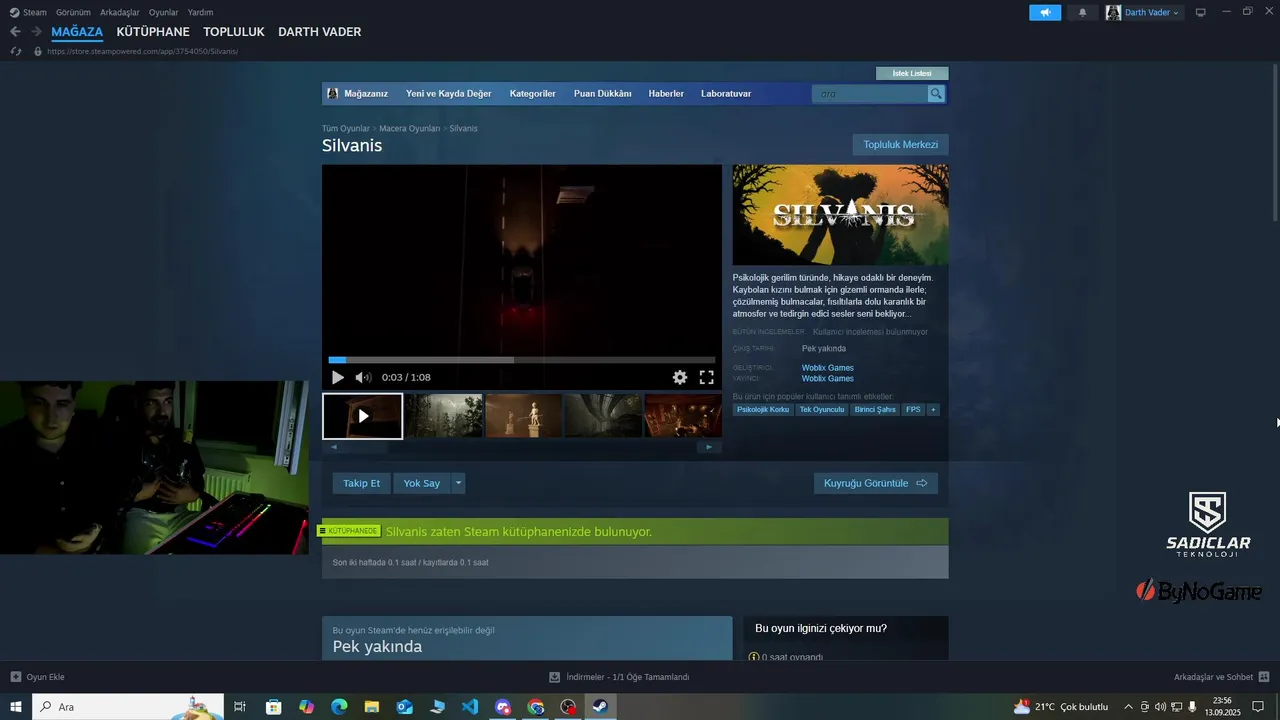Click the plus tag button

(933, 409)
